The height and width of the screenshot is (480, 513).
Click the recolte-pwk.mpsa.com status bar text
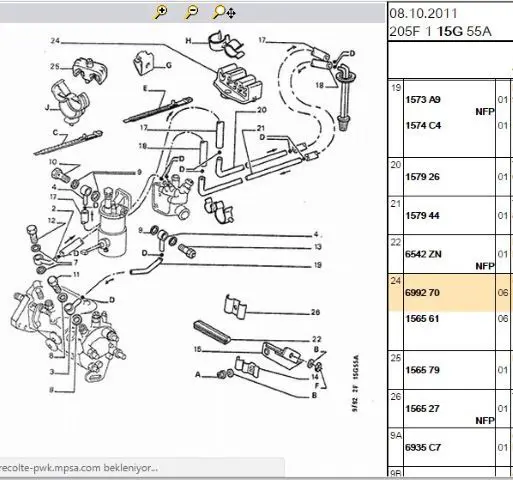(79, 467)
